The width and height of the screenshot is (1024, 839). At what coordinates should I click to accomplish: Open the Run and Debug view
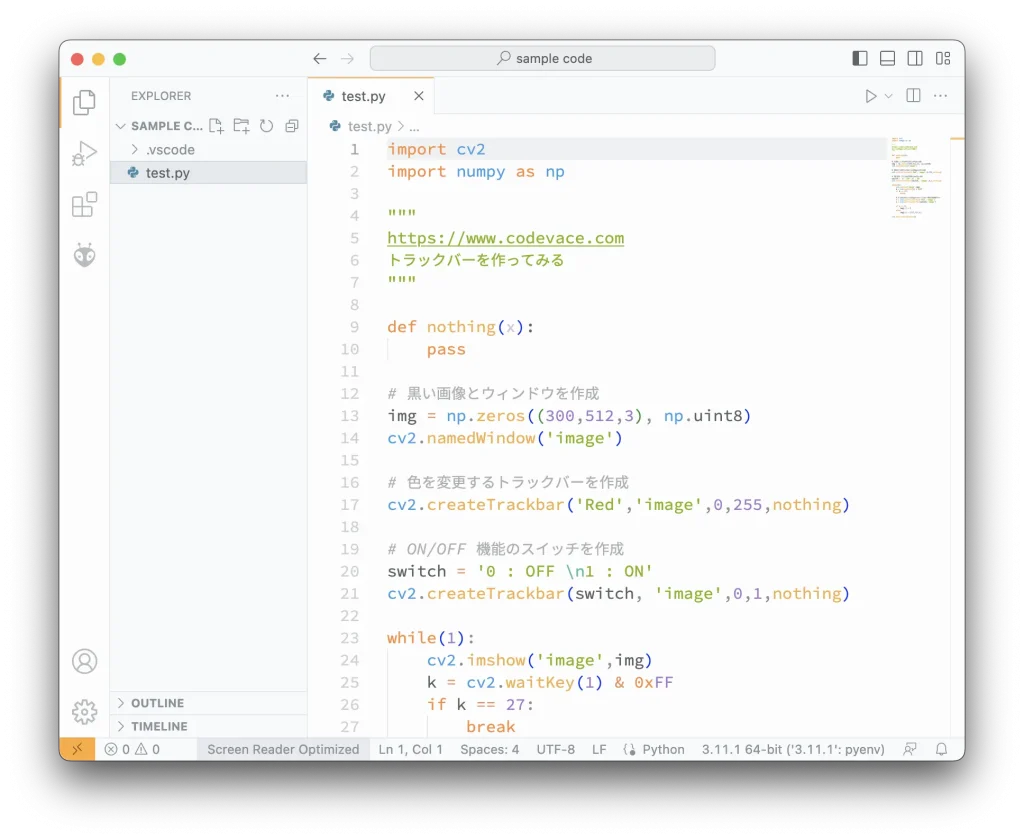[84, 152]
